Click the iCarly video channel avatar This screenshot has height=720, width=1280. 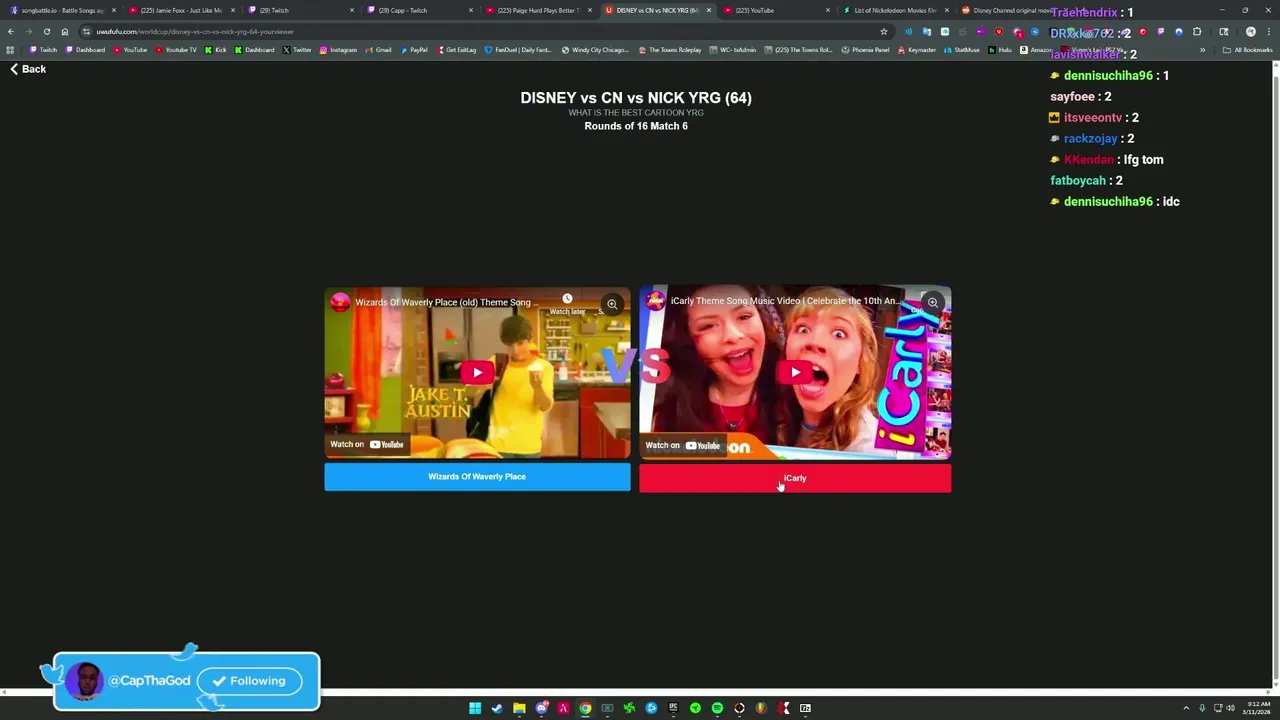coord(656,301)
